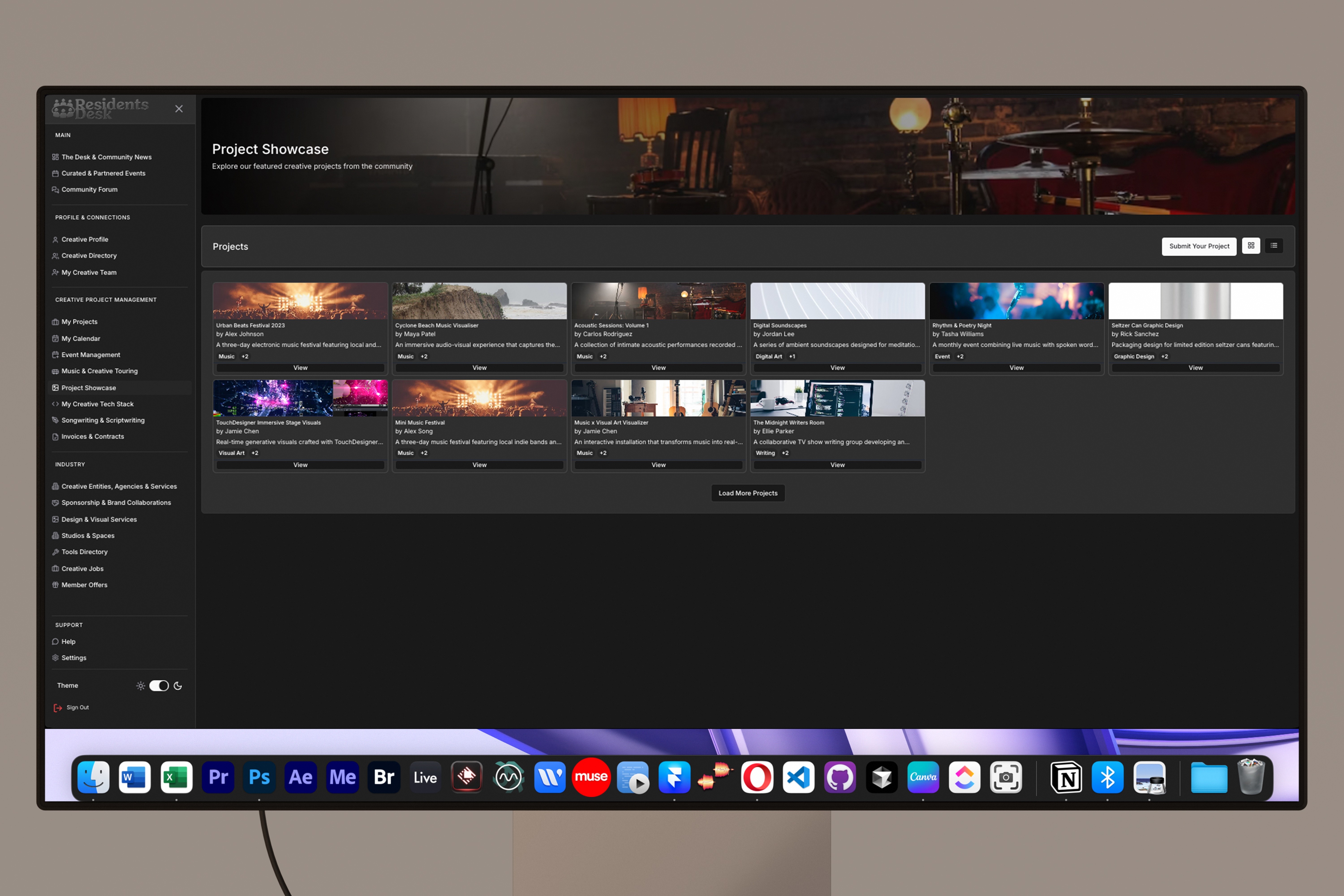The height and width of the screenshot is (896, 1344).
Task: Click the Music tag on Mini Music Festival
Action: [406, 453]
